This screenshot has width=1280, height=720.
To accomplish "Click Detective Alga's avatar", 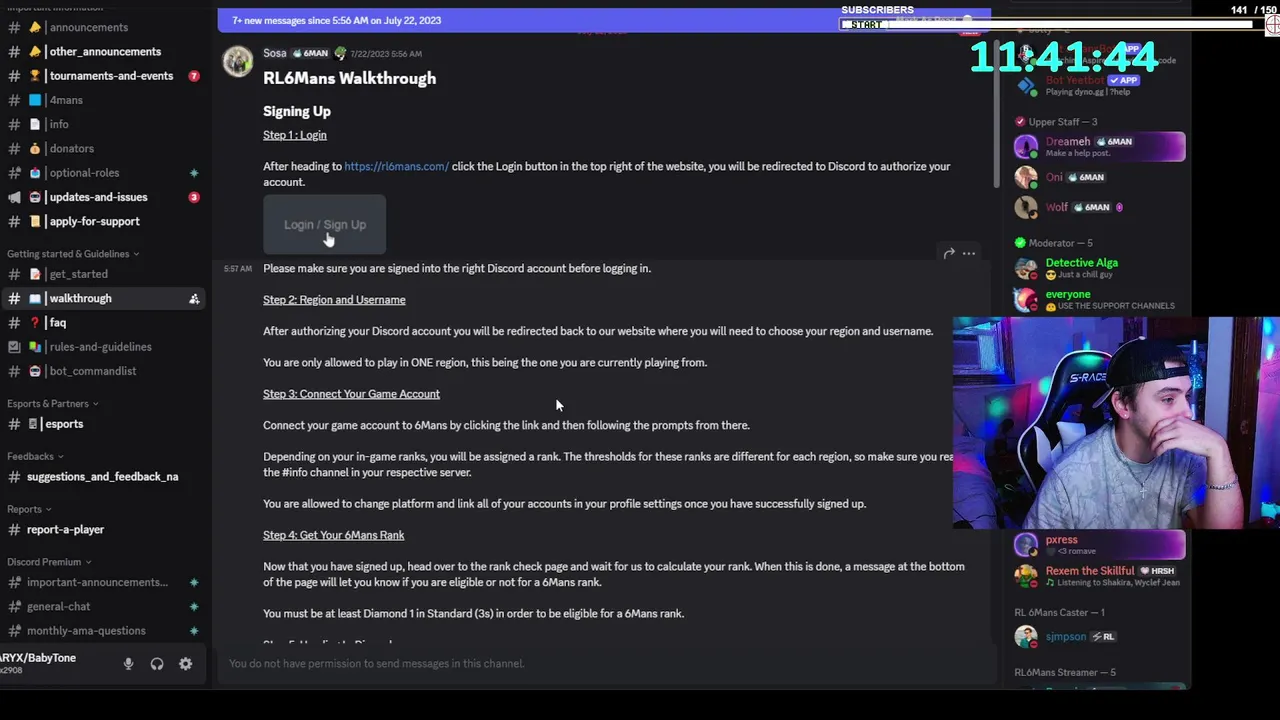I will pos(1026,268).
